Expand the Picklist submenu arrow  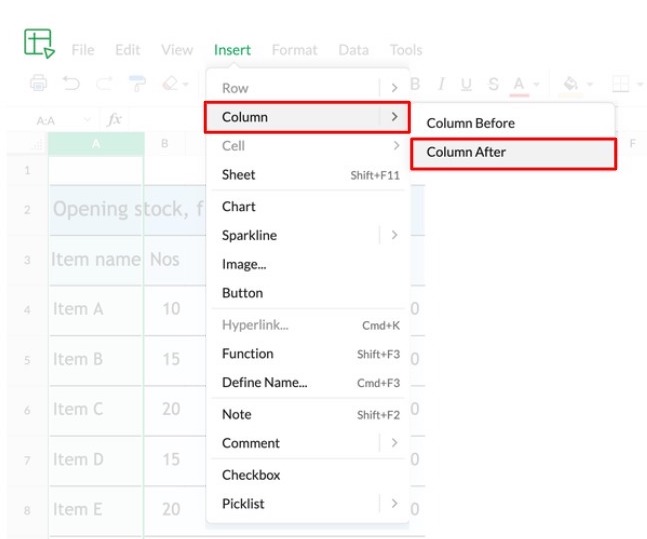[394, 504]
